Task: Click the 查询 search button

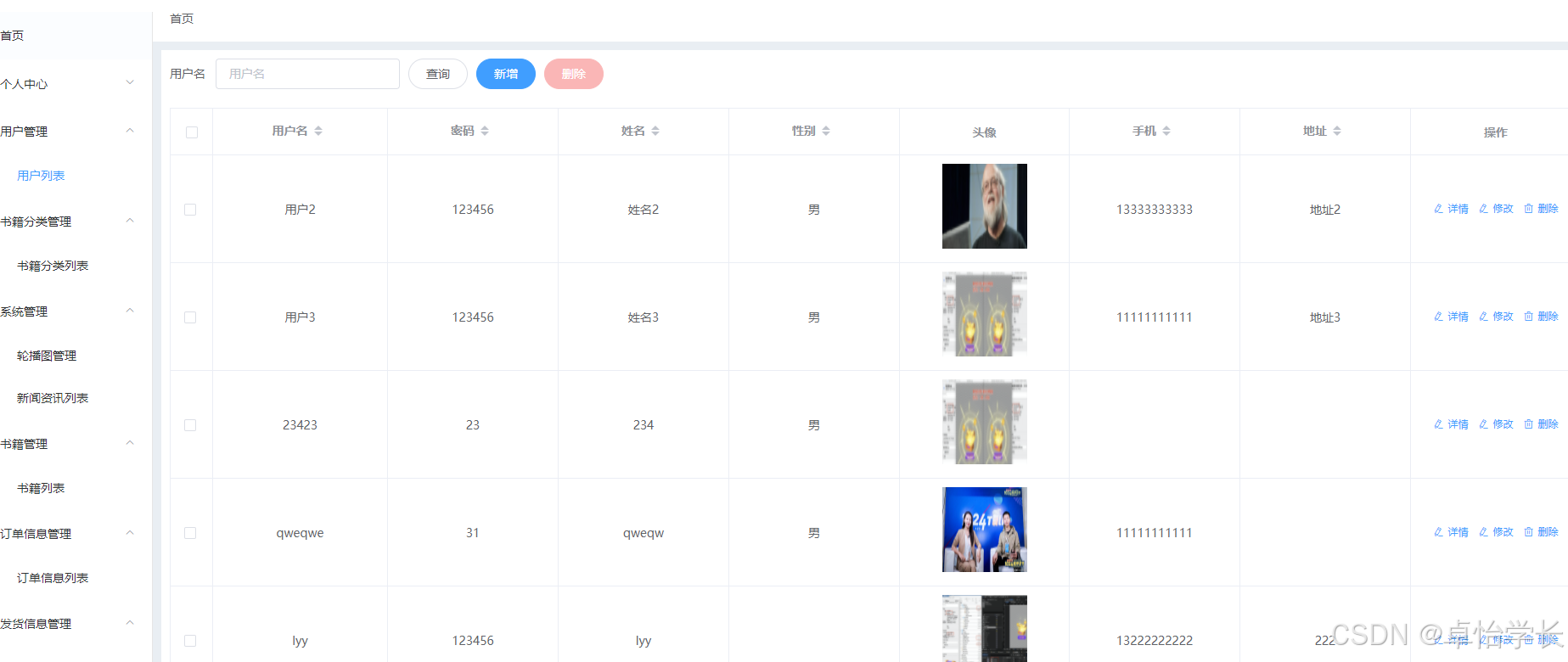Action: (x=438, y=74)
